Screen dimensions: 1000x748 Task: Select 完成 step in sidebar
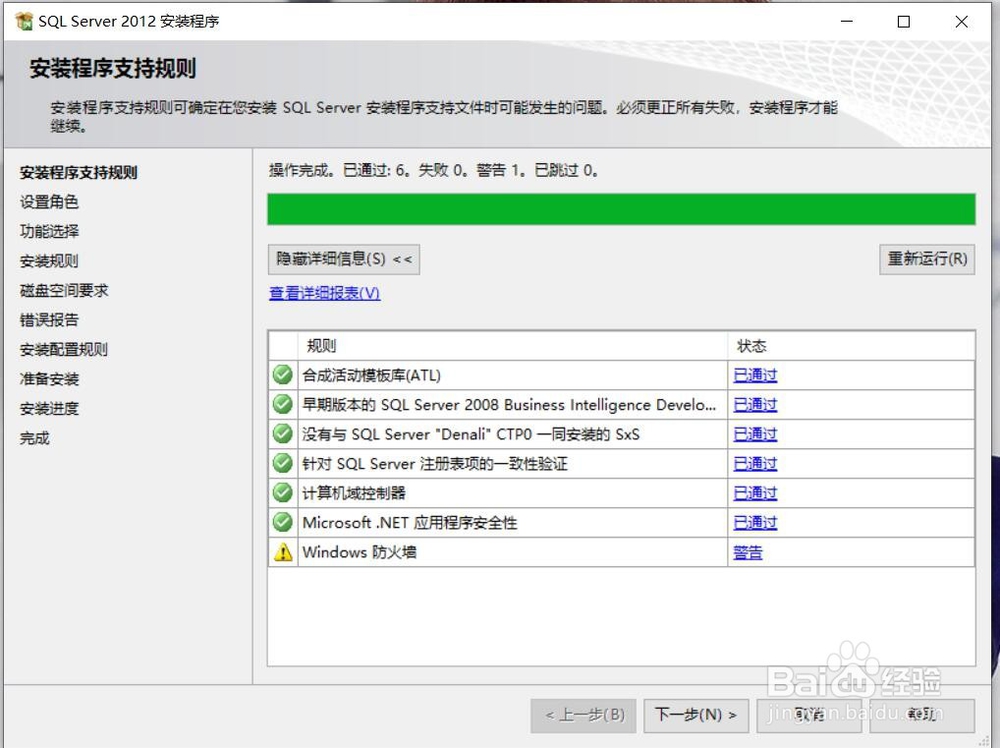click(34, 438)
